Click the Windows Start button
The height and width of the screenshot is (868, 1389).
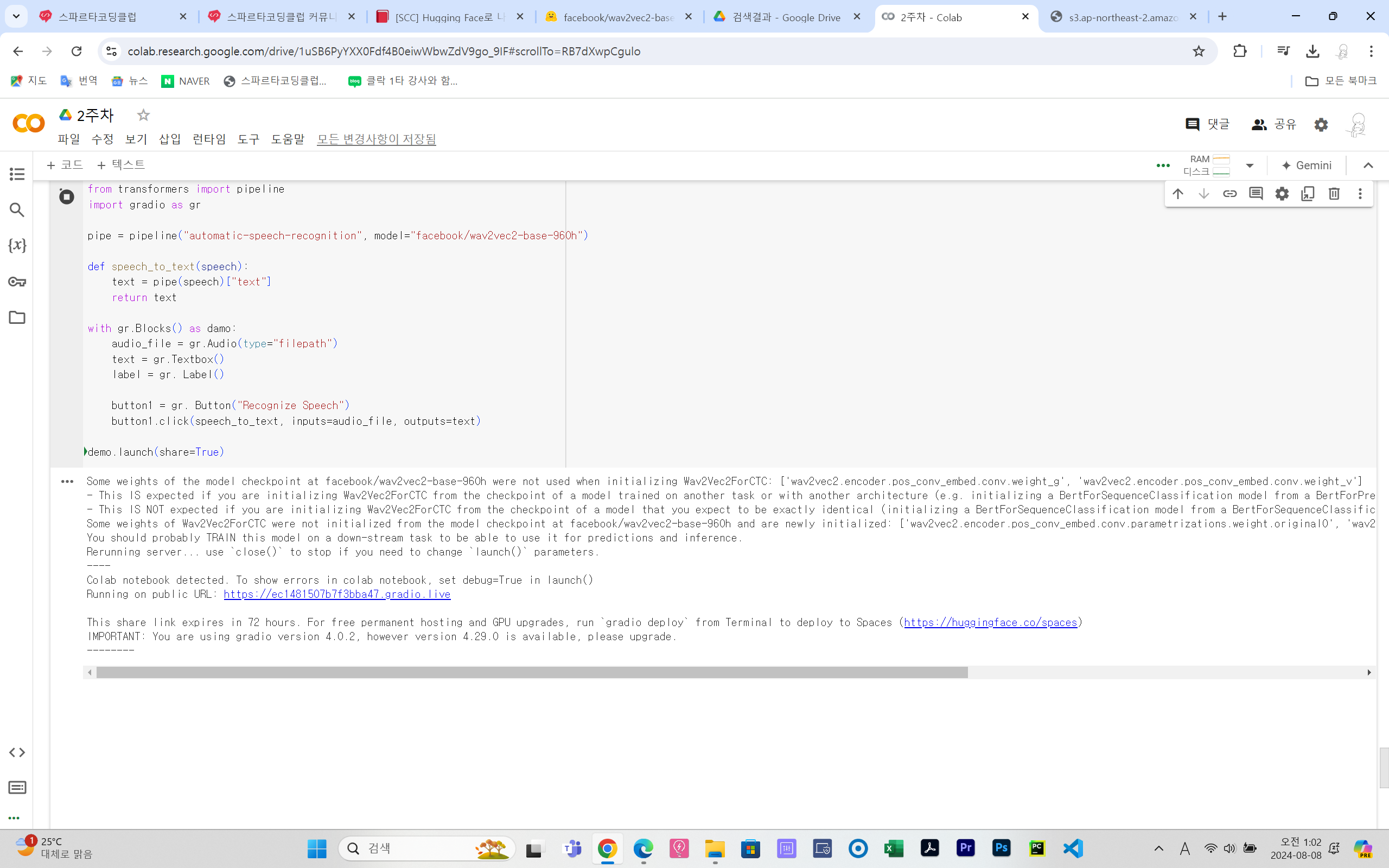tap(317, 848)
